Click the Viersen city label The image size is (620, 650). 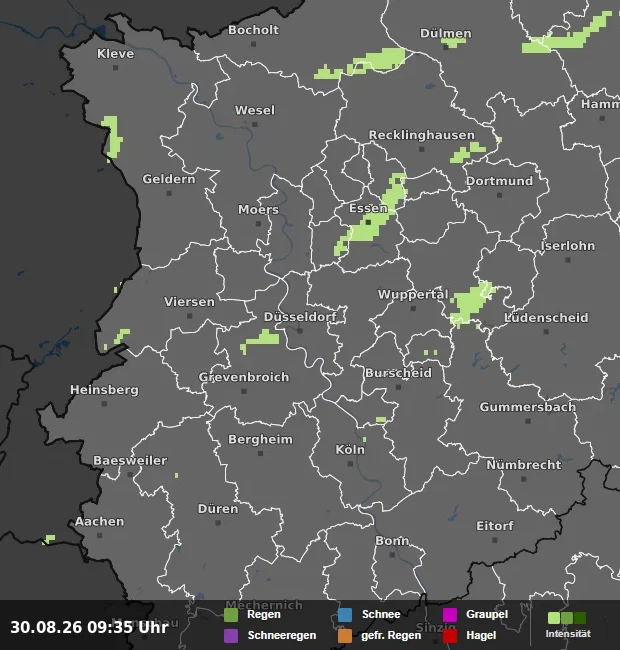(189, 302)
